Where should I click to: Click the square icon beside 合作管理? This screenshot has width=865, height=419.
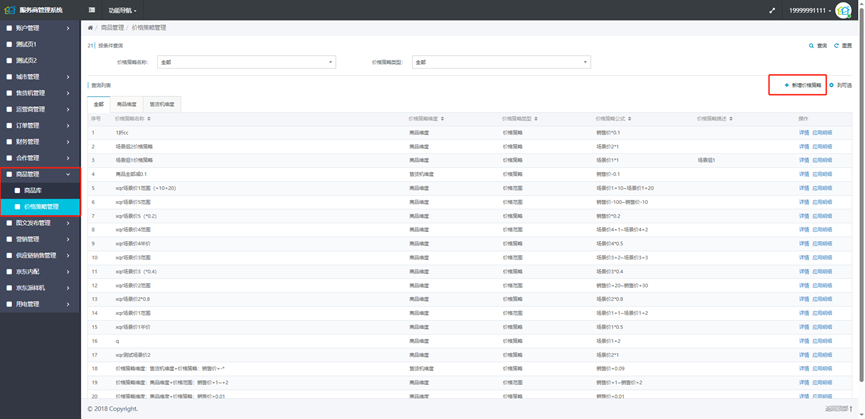coord(9,158)
